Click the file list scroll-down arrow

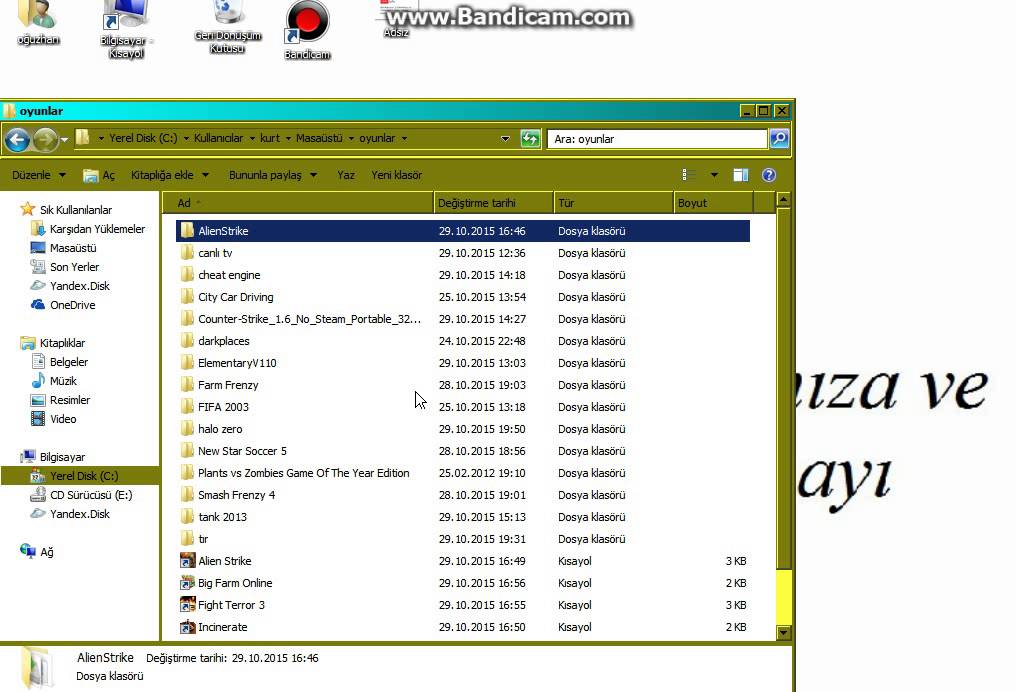coord(783,633)
